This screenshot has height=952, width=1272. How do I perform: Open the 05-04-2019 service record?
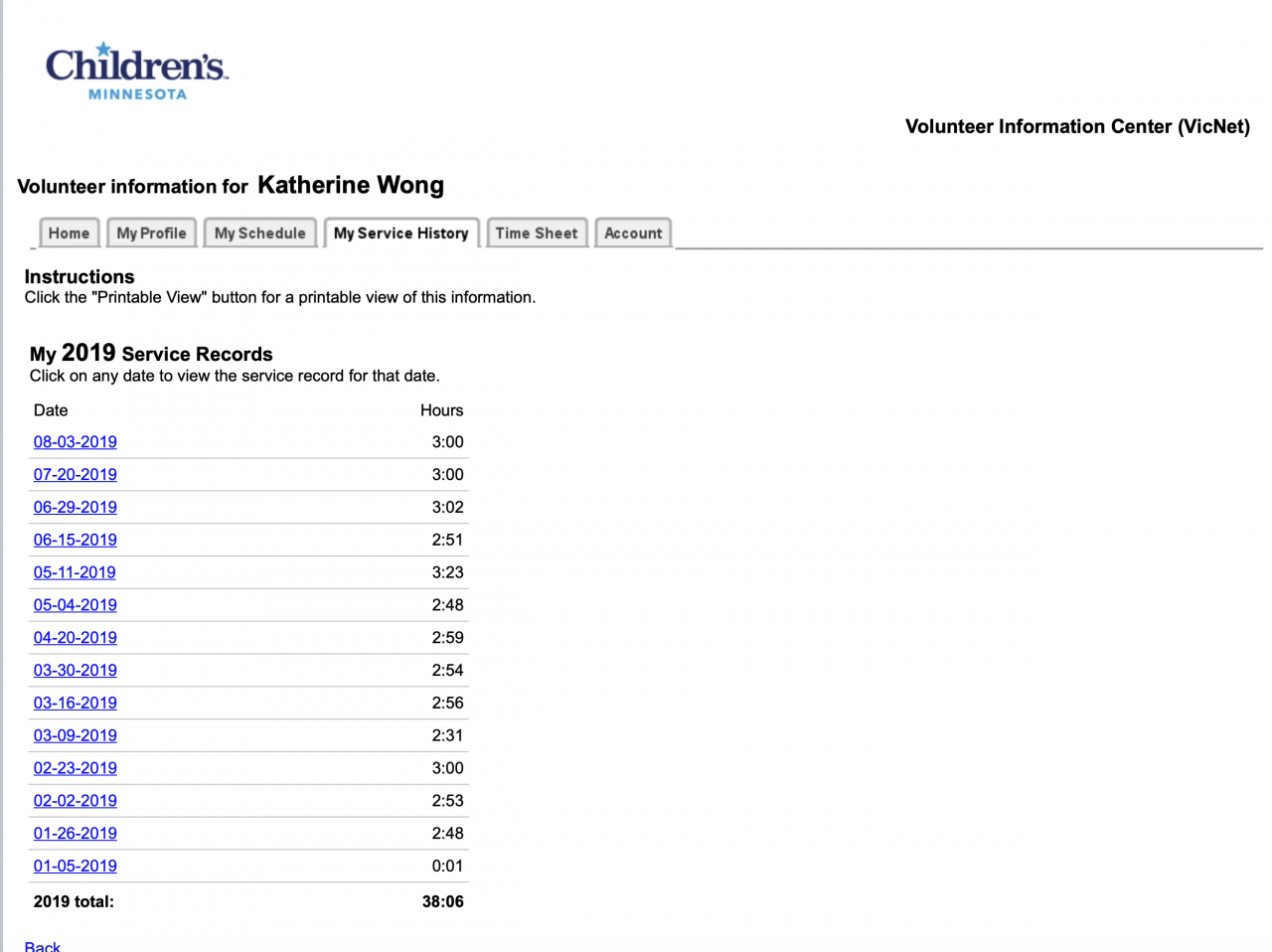coord(76,605)
